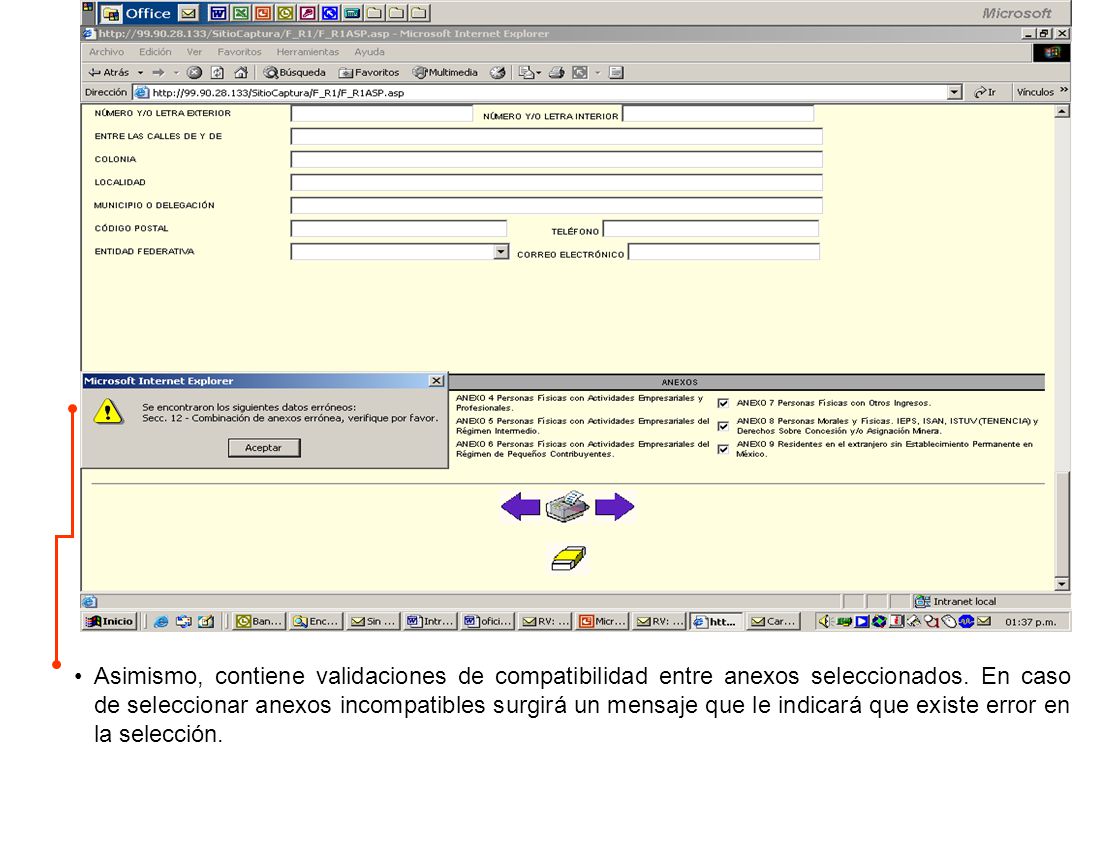Toggle the ANEXO 9 checkbox
This screenshot has width=1116, height=860.
pyautogui.click(x=723, y=449)
